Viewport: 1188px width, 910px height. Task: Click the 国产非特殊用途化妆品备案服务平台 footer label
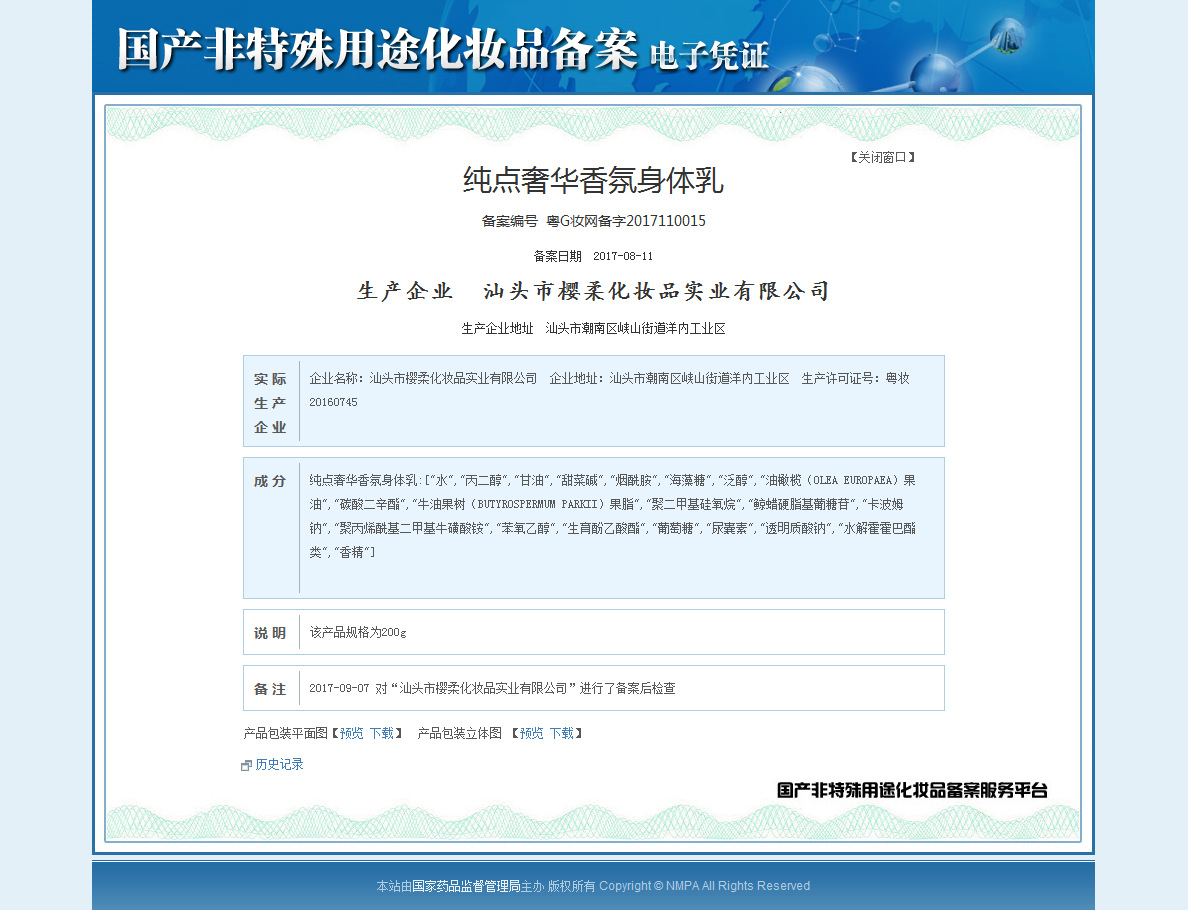coord(912,790)
